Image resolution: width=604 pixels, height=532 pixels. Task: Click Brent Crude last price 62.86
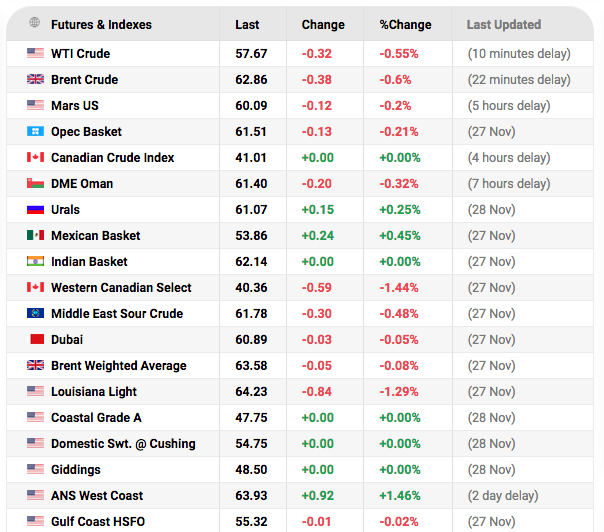(251, 79)
